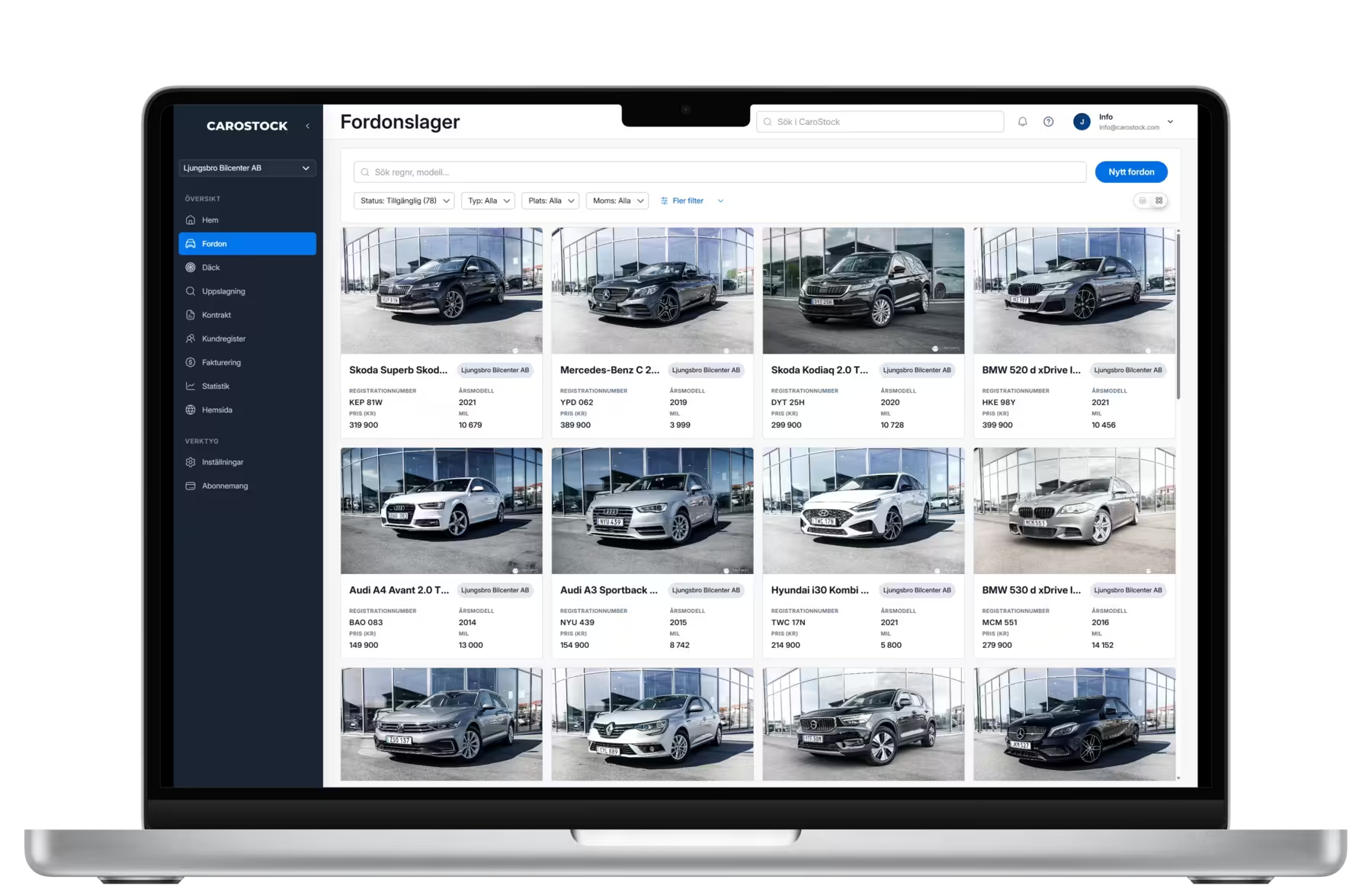Expand more filters chevron
The height and width of the screenshot is (892, 1372).
tap(720, 201)
